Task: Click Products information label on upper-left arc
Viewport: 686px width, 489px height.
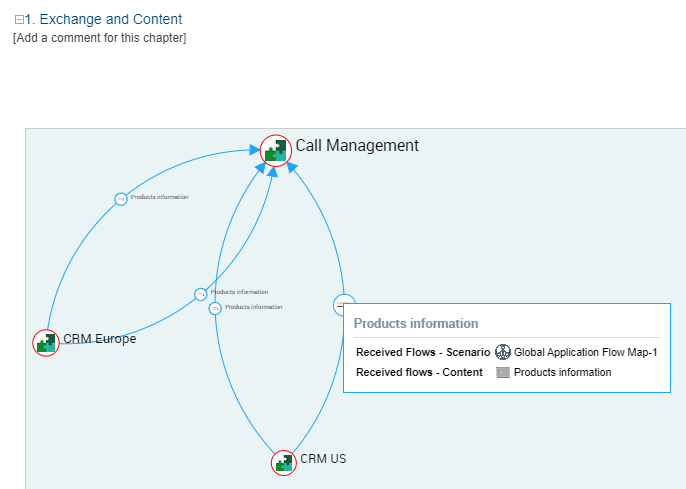Action: [x=159, y=197]
